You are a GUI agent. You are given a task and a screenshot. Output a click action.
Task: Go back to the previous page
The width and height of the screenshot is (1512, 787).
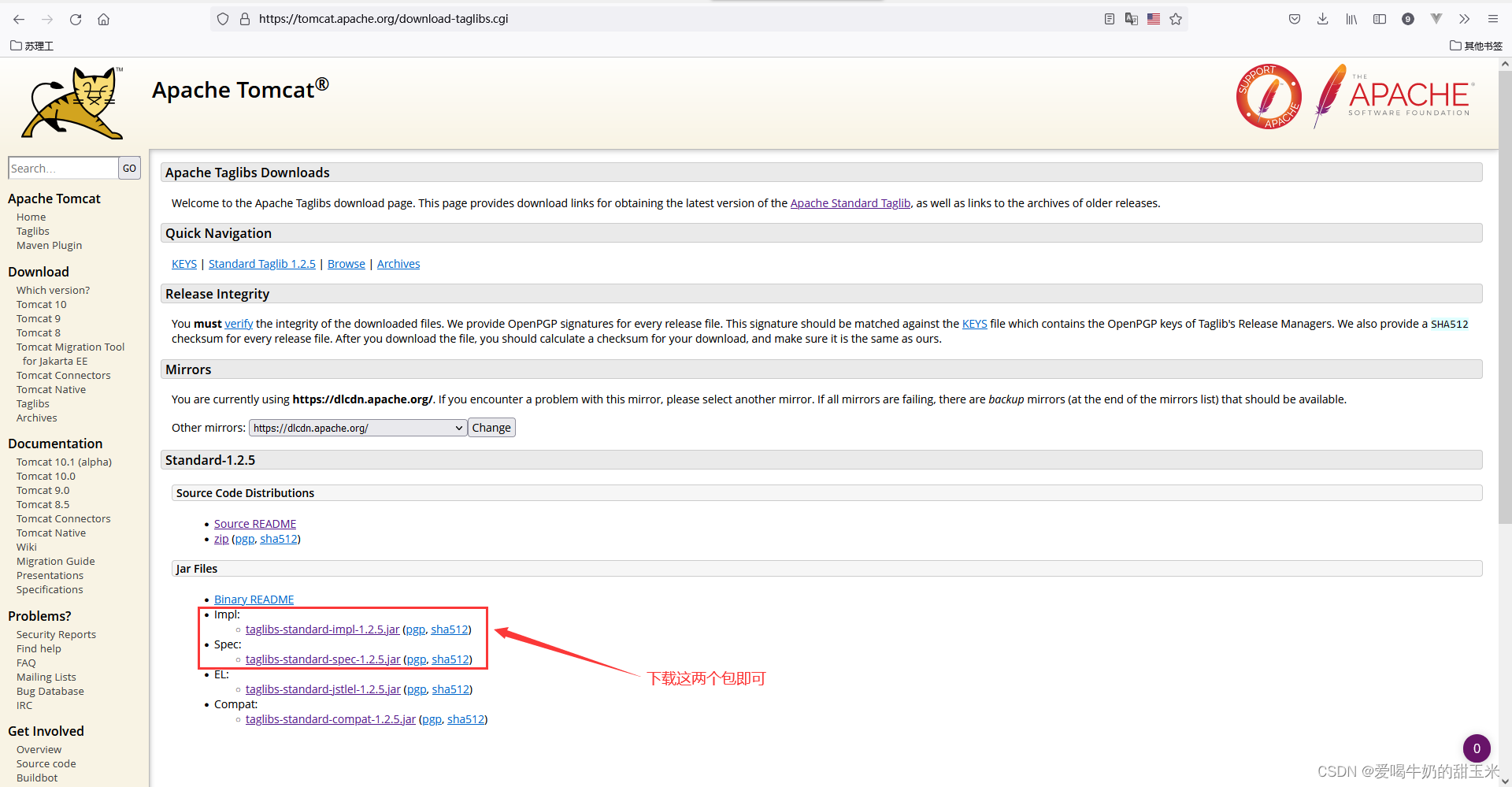click(19, 19)
